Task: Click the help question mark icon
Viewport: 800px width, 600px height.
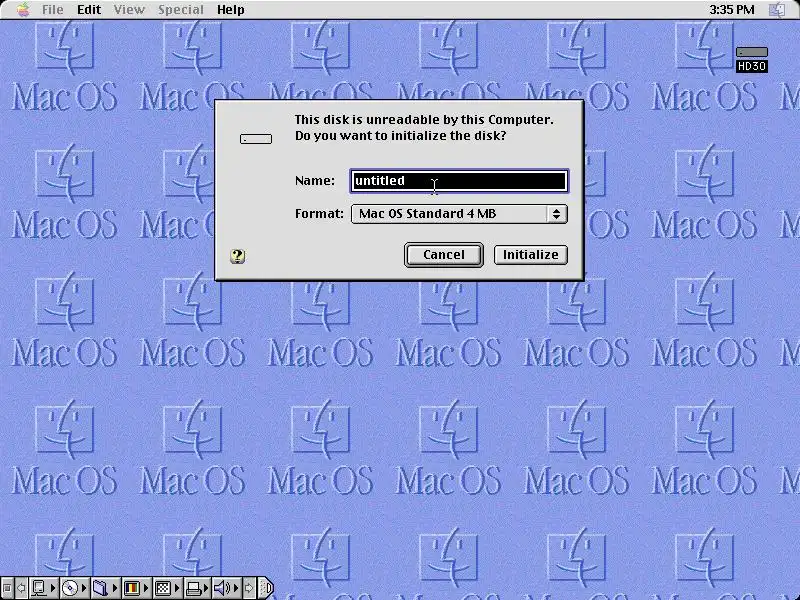Action: (237, 256)
